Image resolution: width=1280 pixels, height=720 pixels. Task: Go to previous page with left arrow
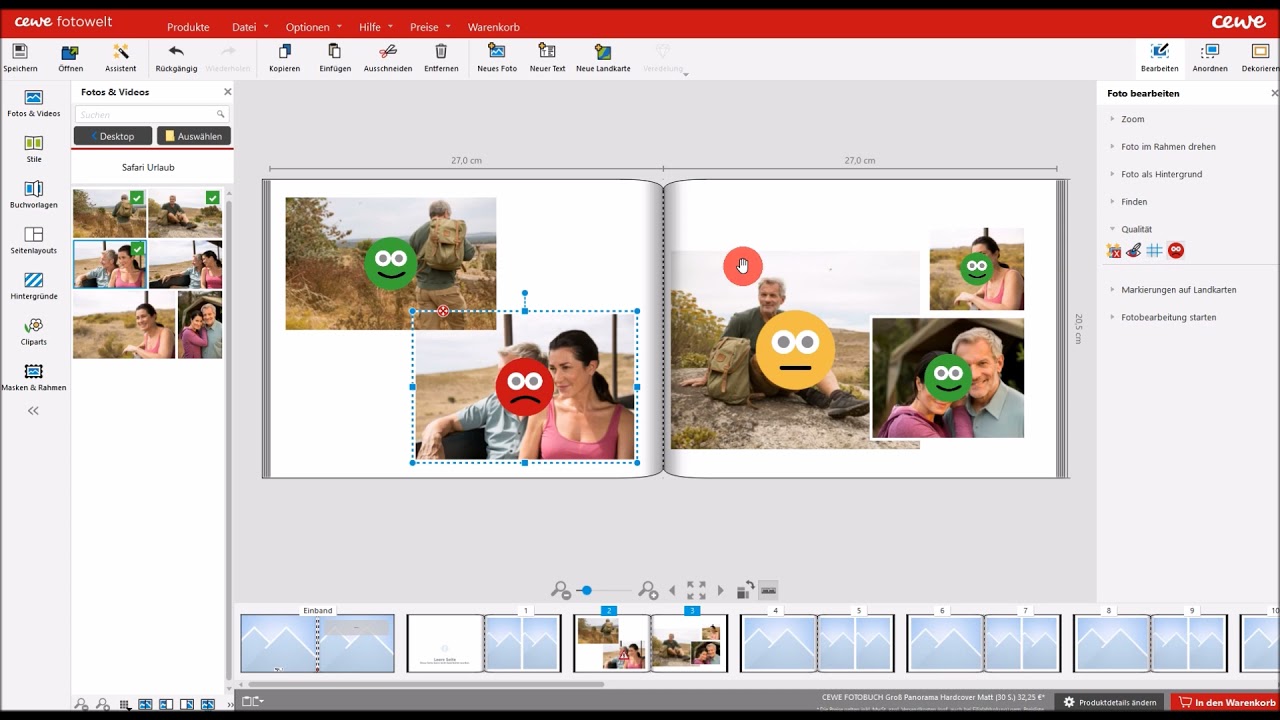coord(672,591)
